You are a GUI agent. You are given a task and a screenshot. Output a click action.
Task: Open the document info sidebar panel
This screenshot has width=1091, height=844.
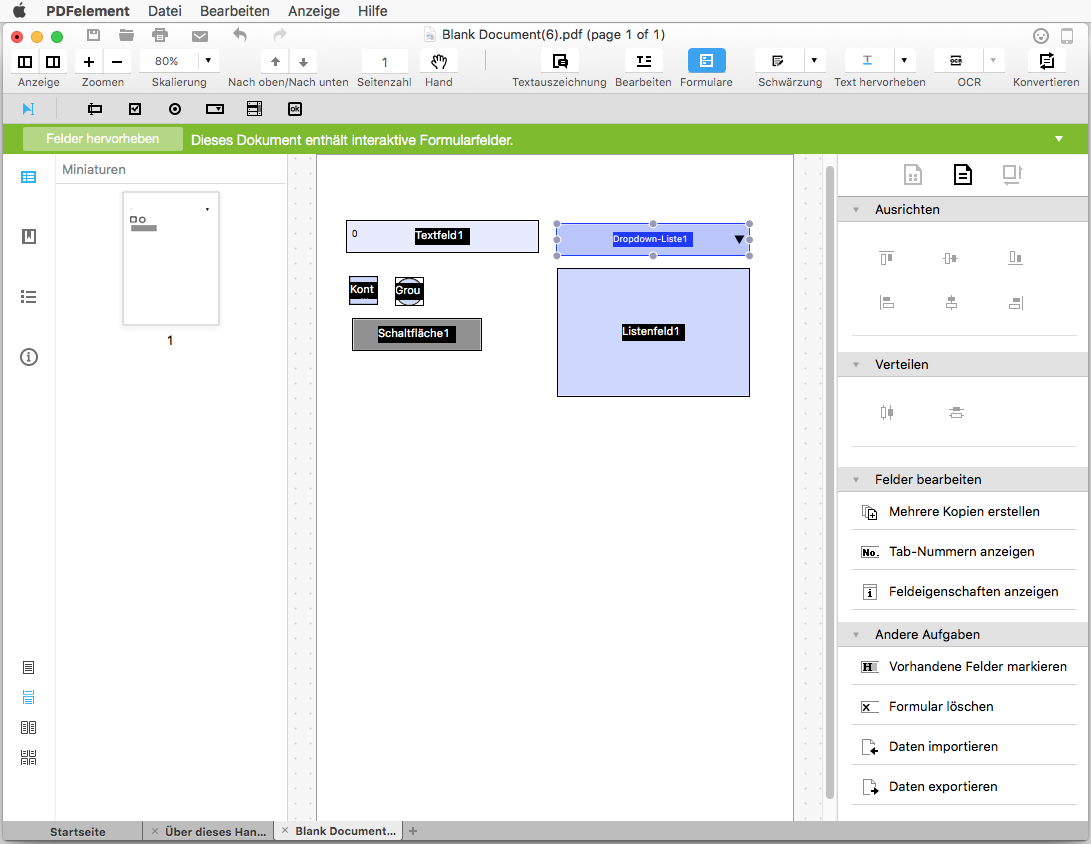coord(29,357)
